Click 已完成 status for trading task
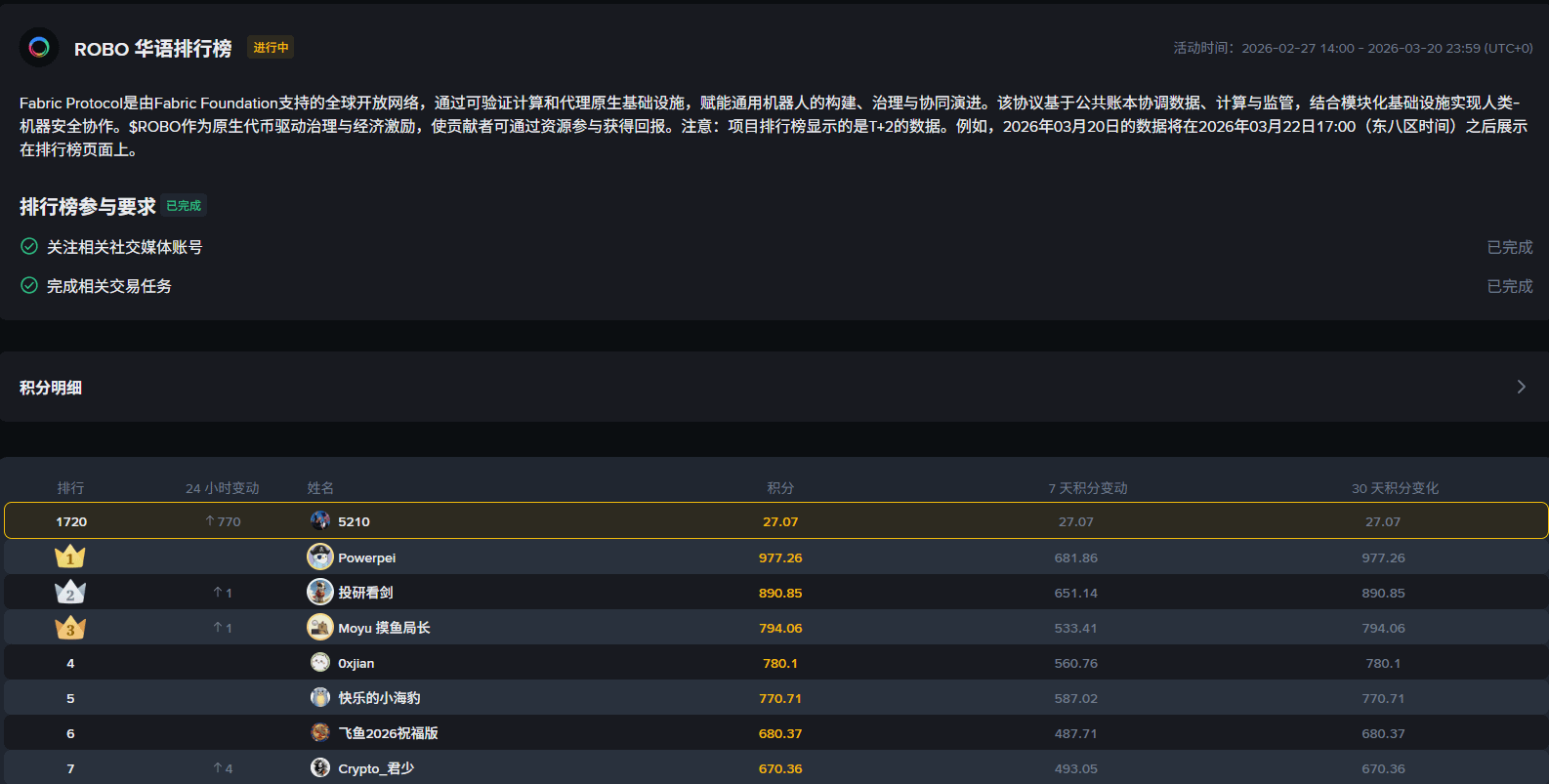Screen dimensions: 1549x784 coord(1510,286)
